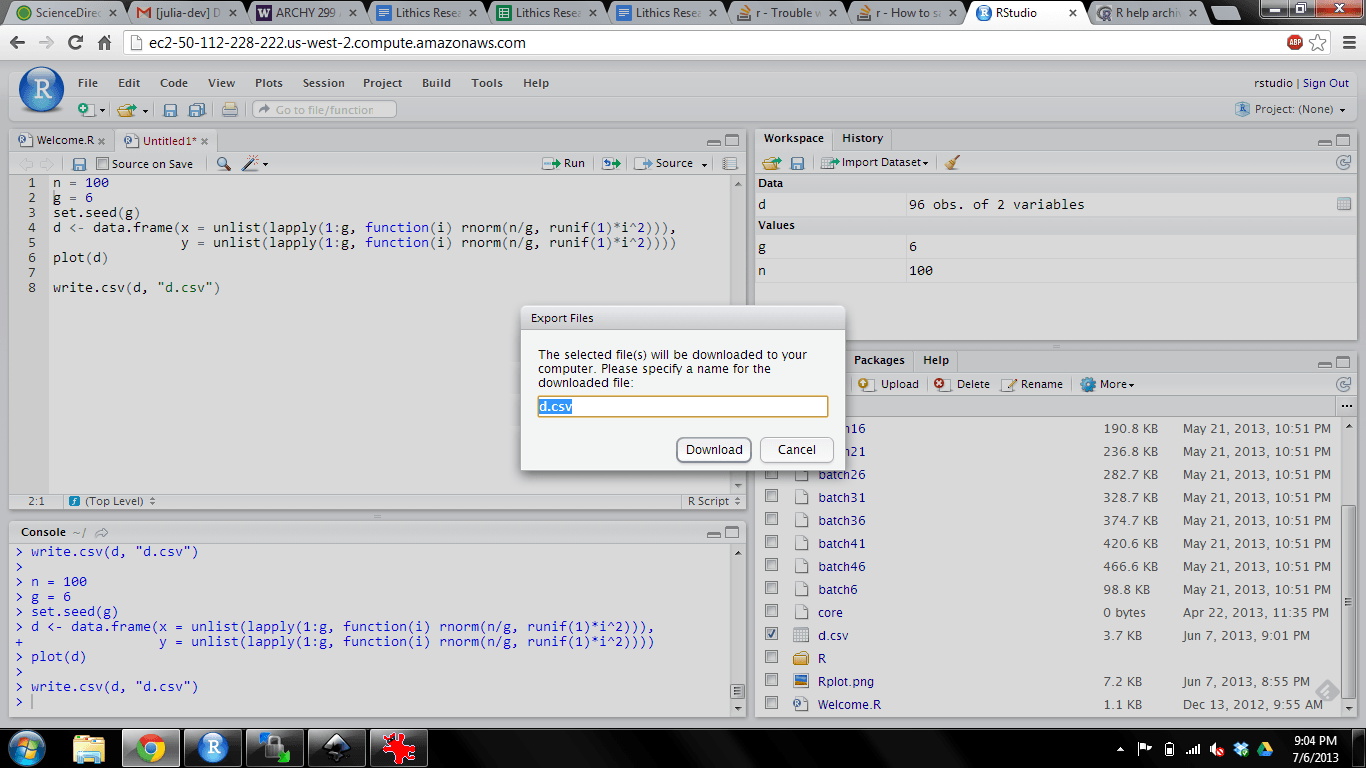Click the Chrome home icon
Viewport: 1366px width, 768px height.
click(104, 43)
